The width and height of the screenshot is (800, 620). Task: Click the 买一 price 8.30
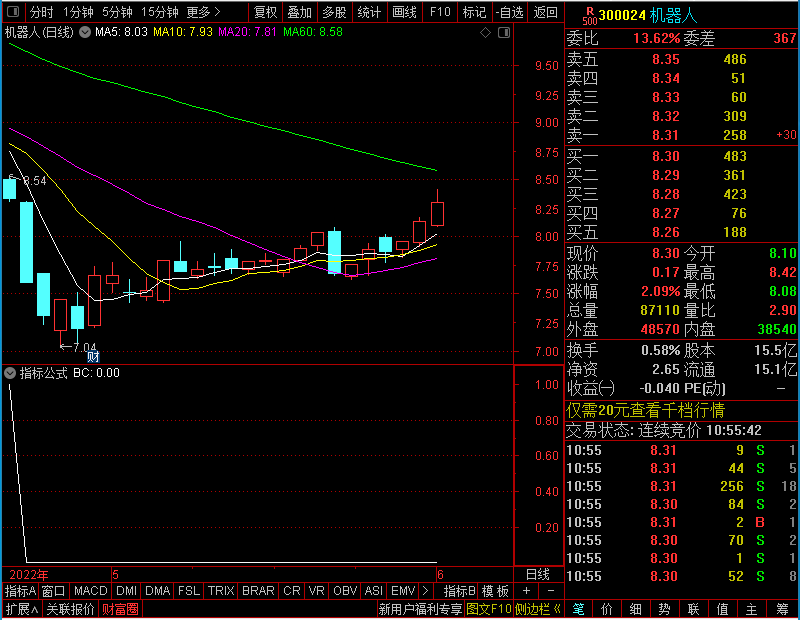[666, 156]
